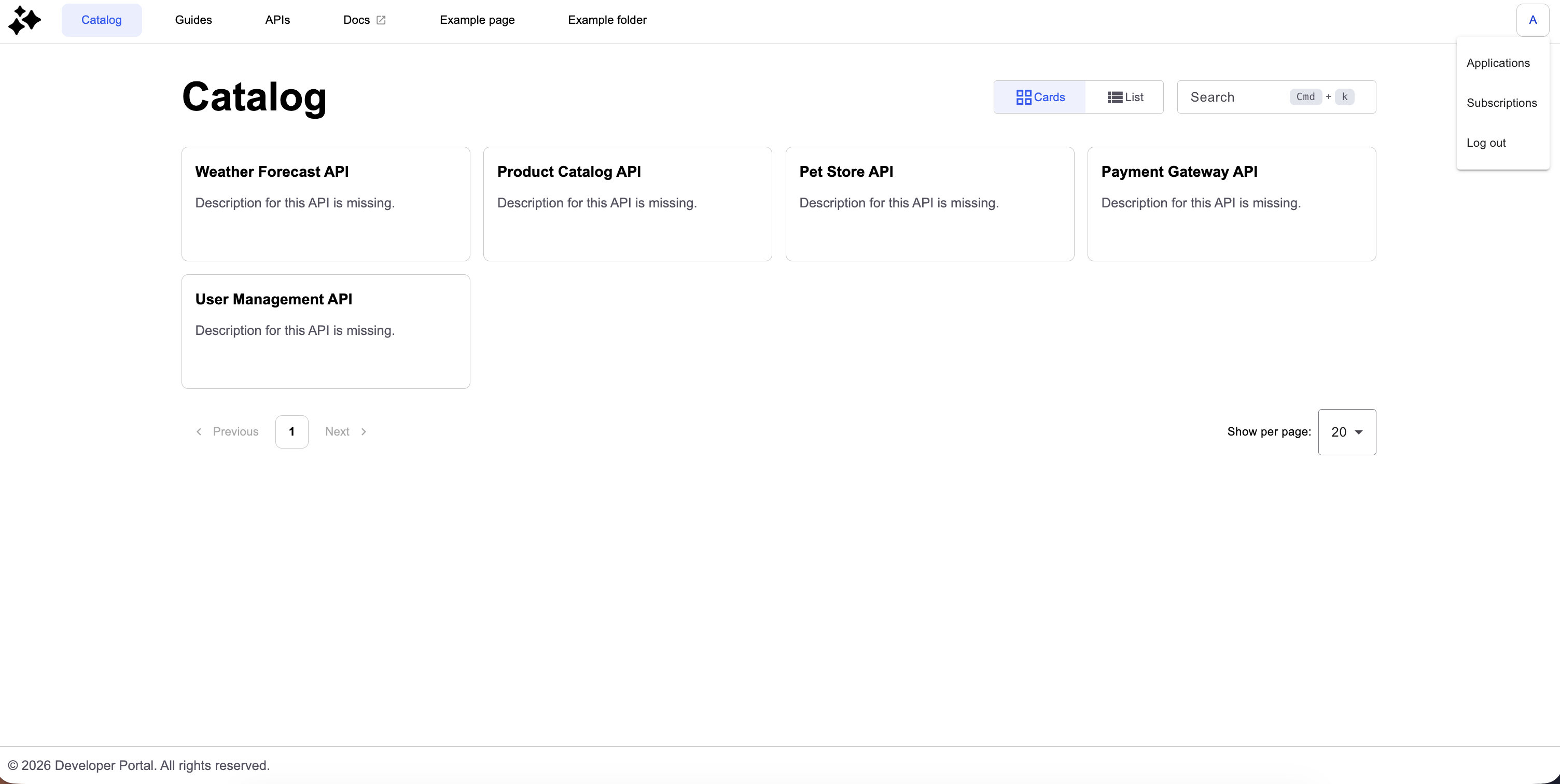Click the List view icon

click(x=1115, y=97)
